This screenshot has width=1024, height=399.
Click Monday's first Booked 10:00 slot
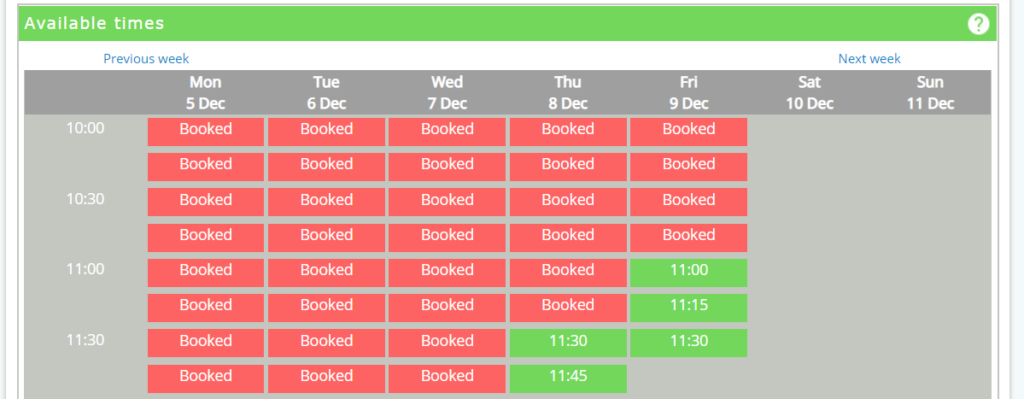206,132
